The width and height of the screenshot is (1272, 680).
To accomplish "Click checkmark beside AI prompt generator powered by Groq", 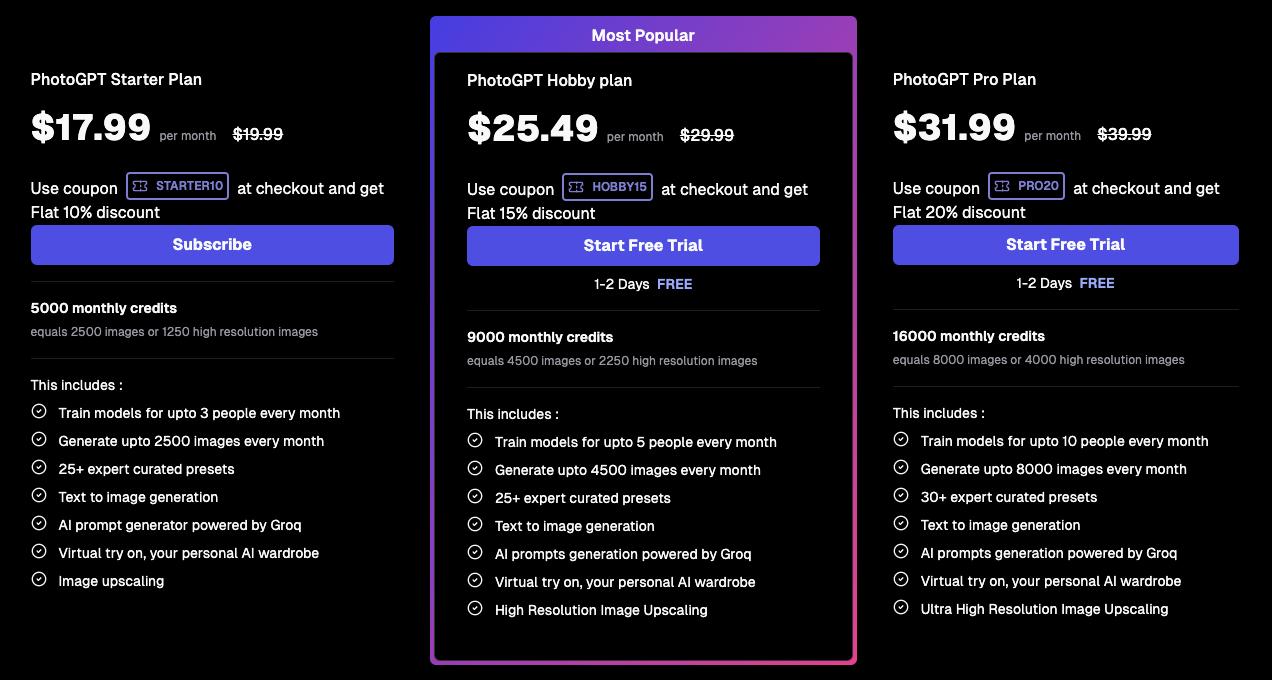I will pyautogui.click(x=39, y=523).
